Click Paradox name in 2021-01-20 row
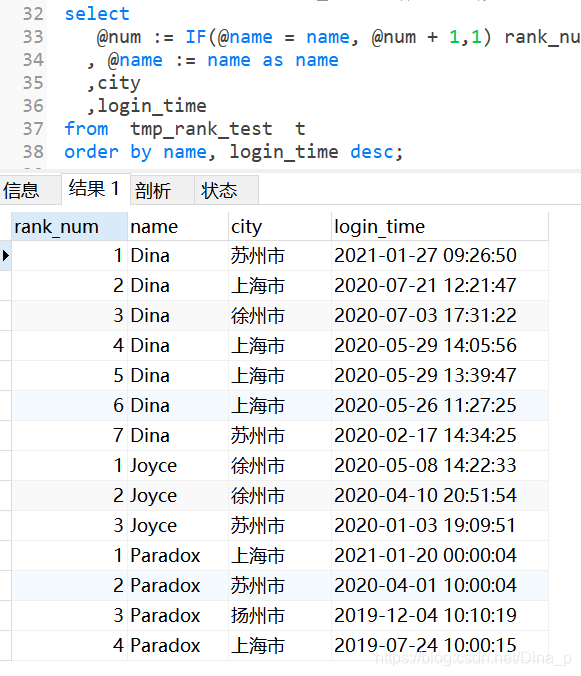 [178, 555]
